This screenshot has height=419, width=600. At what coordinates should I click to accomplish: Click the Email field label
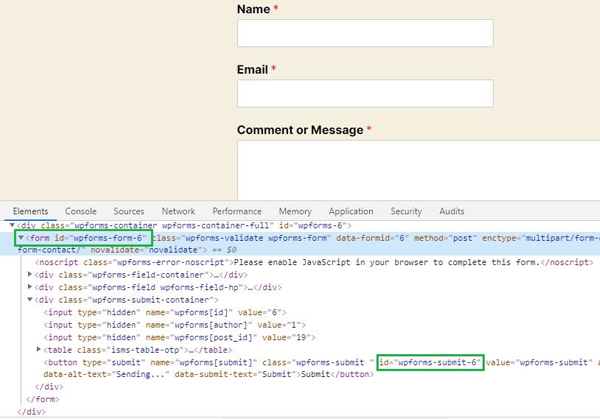253,70
